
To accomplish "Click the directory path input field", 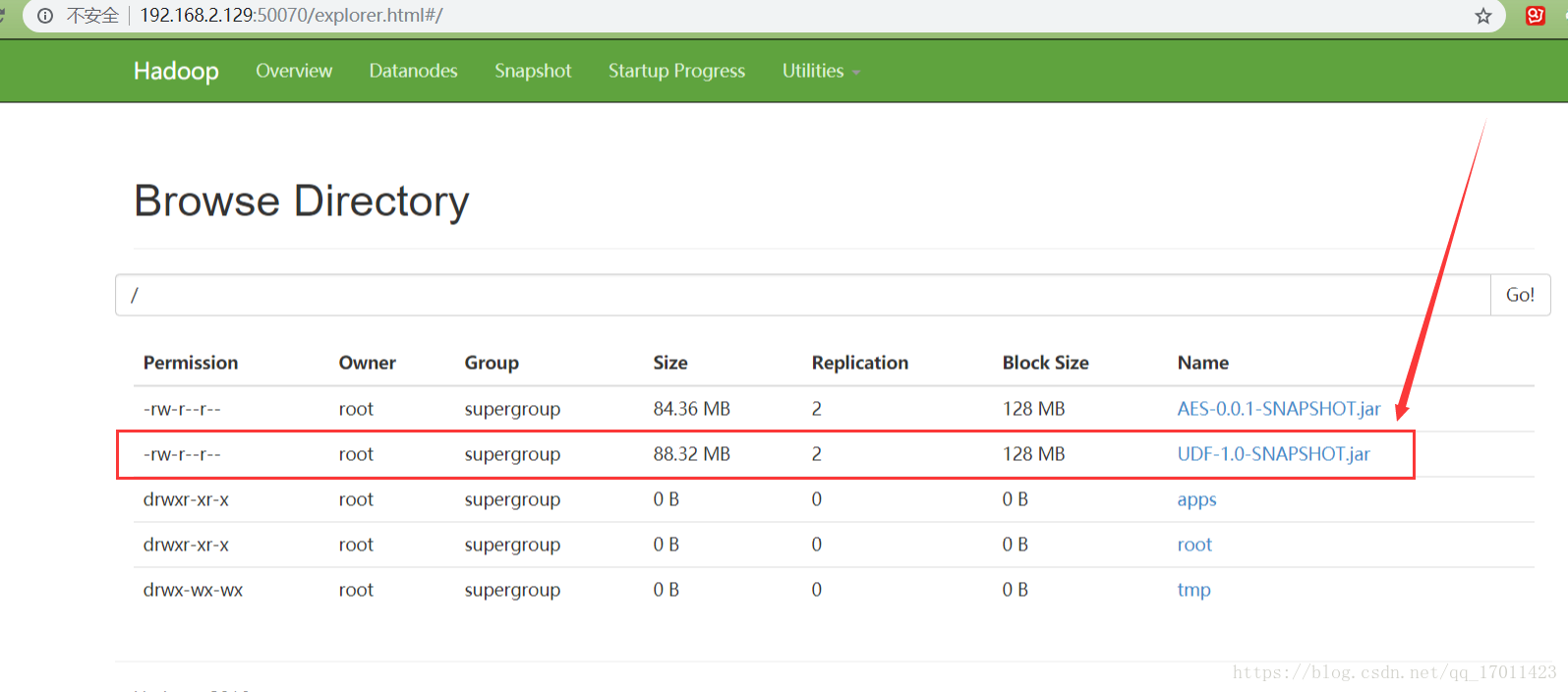I will pos(803,295).
